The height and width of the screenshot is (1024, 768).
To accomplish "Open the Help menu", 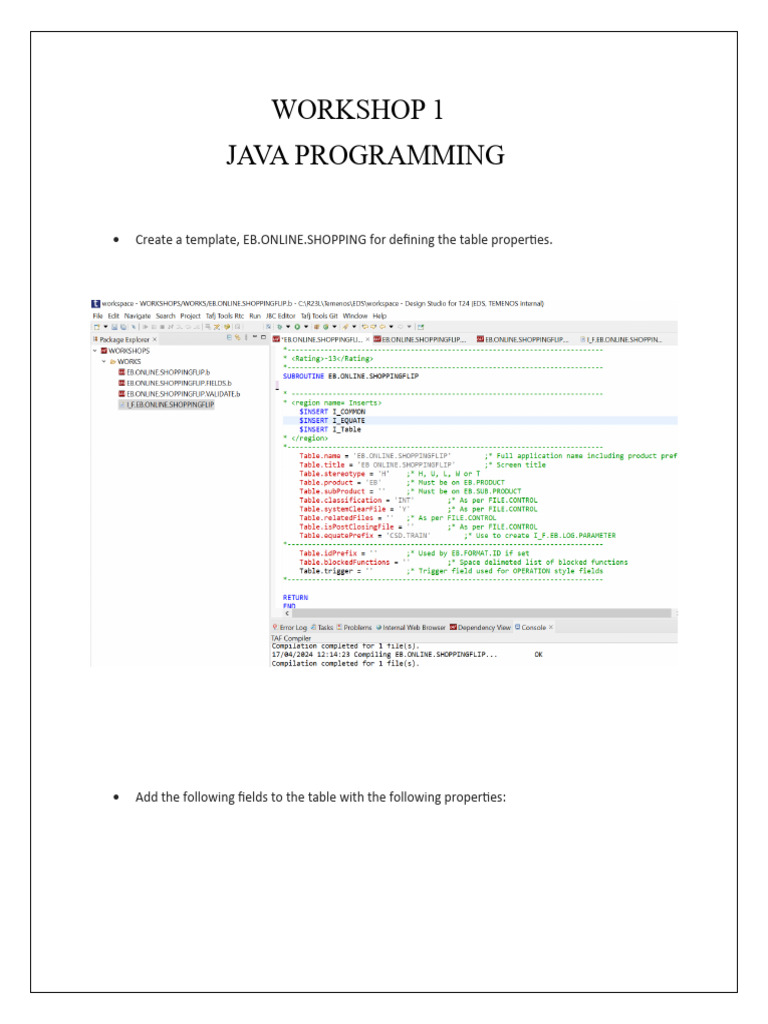I will click(379, 316).
